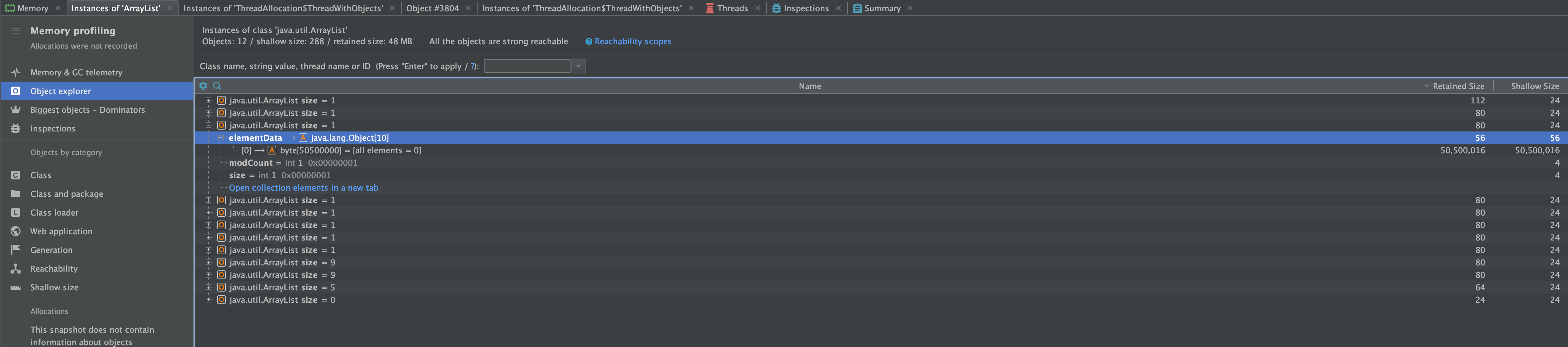Open Web application category
Screen dimensions: 1568x347
click(97, 231)
